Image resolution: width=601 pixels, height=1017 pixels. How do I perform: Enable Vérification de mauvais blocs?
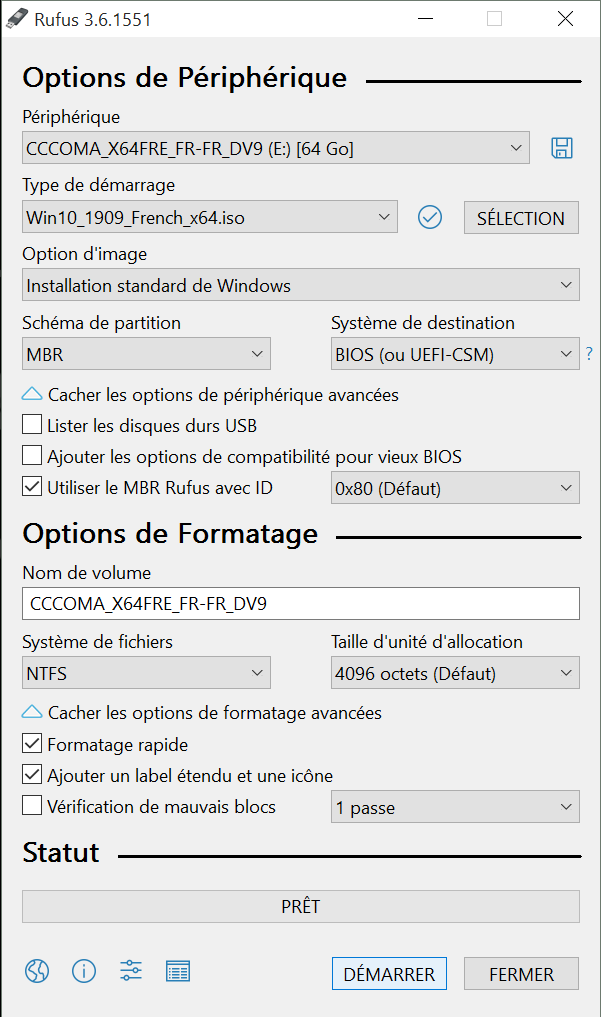[x=32, y=806]
